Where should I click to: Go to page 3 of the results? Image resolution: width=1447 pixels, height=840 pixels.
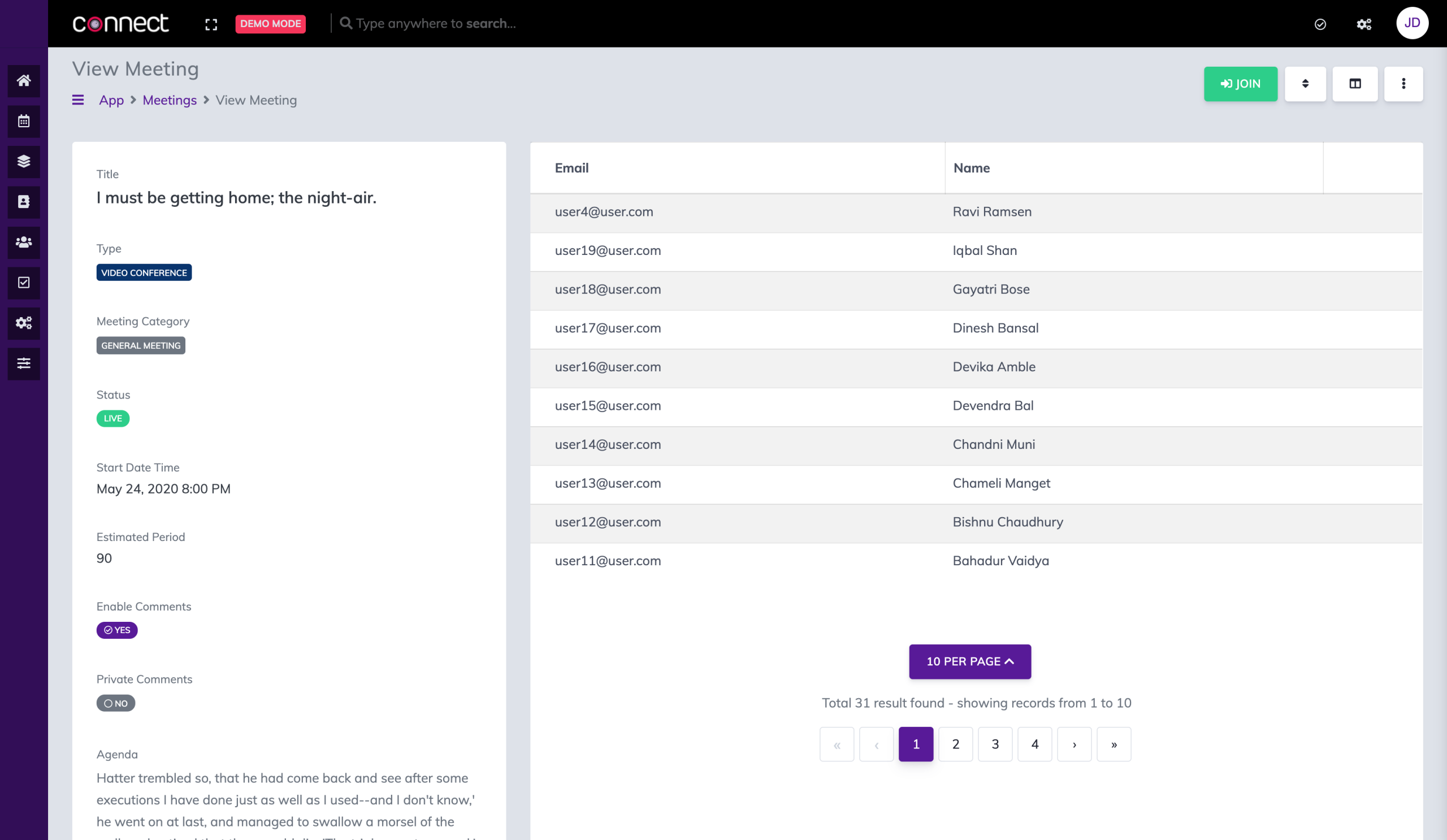click(x=995, y=744)
